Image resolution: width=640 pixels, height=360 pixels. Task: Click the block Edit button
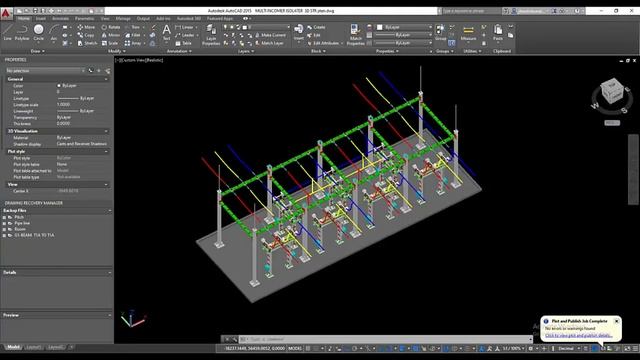[x=313, y=35]
